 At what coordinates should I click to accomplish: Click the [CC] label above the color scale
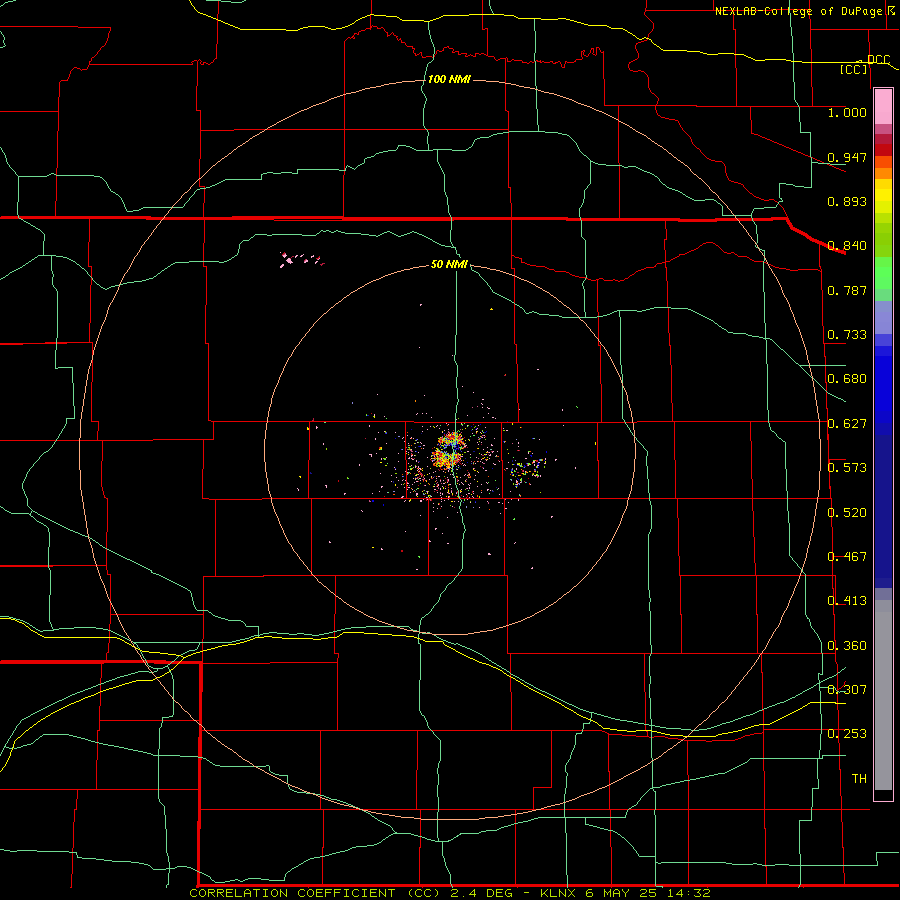pyautogui.click(x=854, y=69)
